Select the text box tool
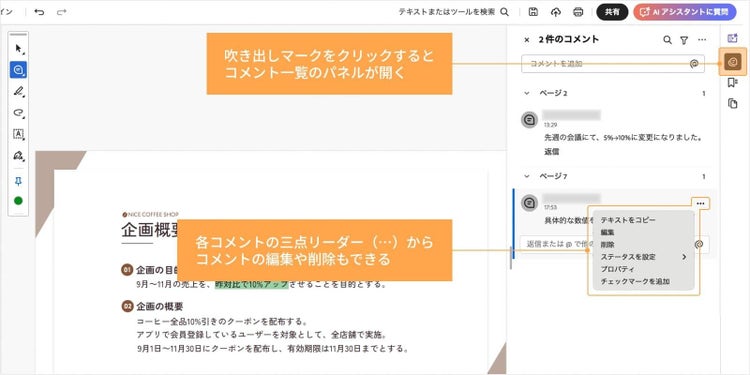The image size is (750, 375). pyautogui.click(x=18, y=134)
